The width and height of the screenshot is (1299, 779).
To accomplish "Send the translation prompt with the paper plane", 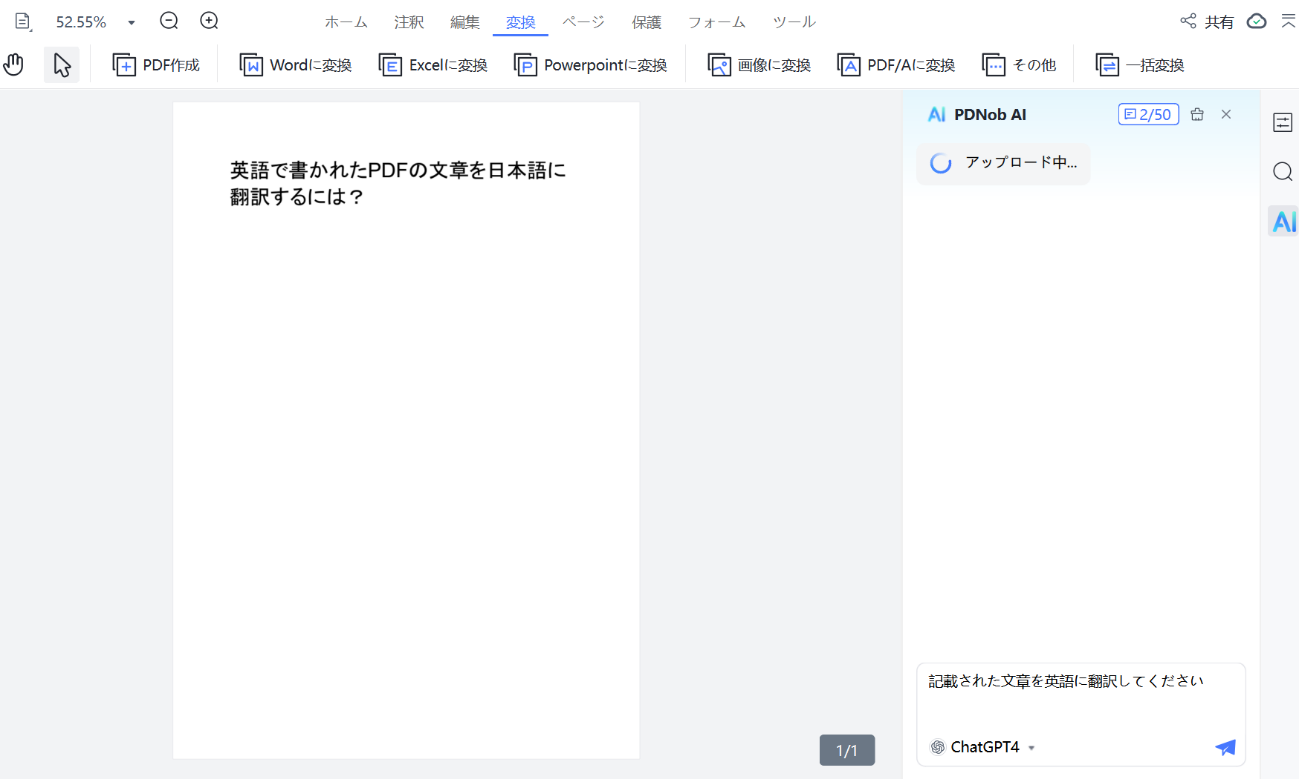I will (x=1225, y=747).
